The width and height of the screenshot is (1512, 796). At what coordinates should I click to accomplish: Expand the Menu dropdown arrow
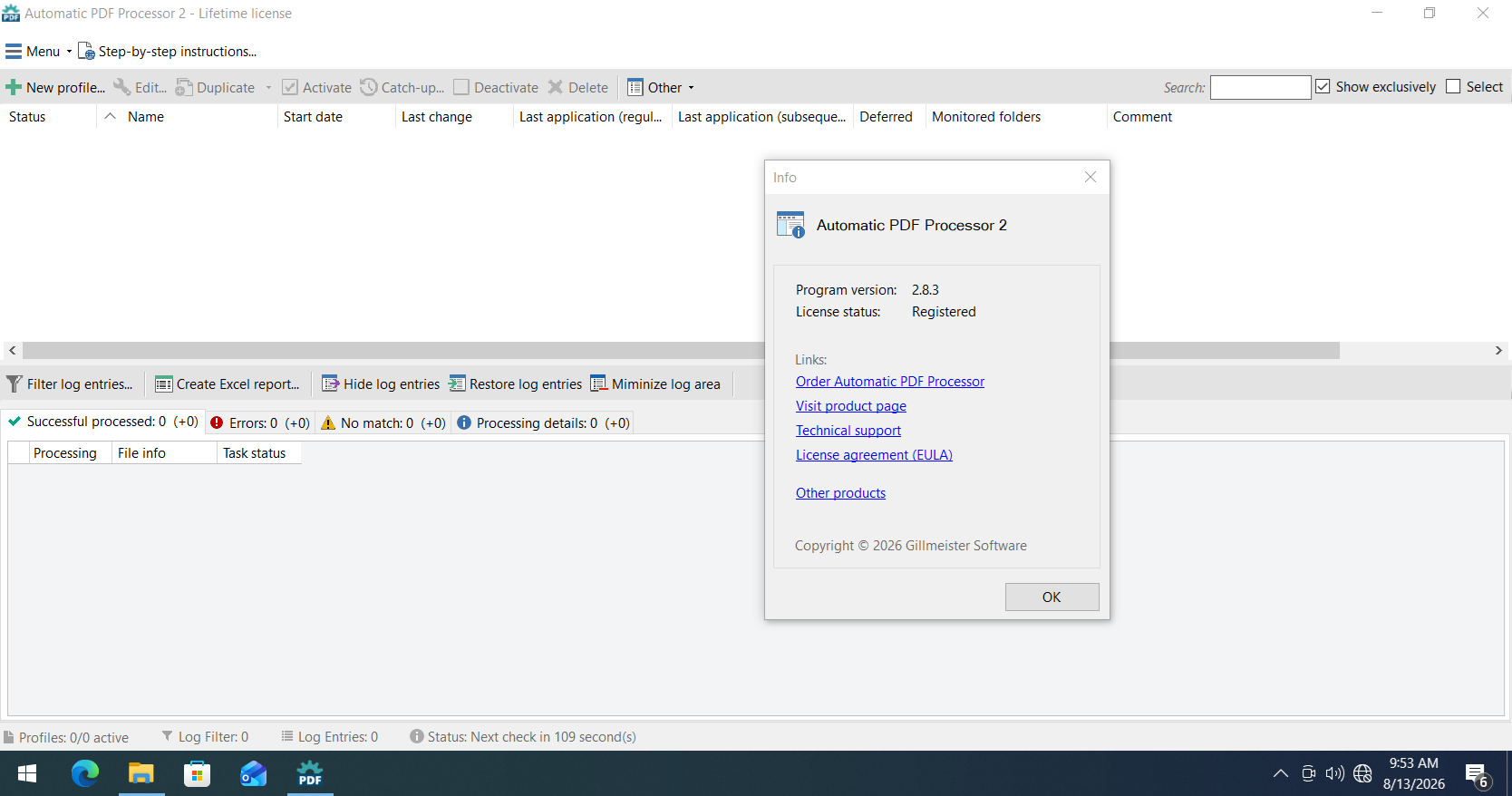pos(69,52)
